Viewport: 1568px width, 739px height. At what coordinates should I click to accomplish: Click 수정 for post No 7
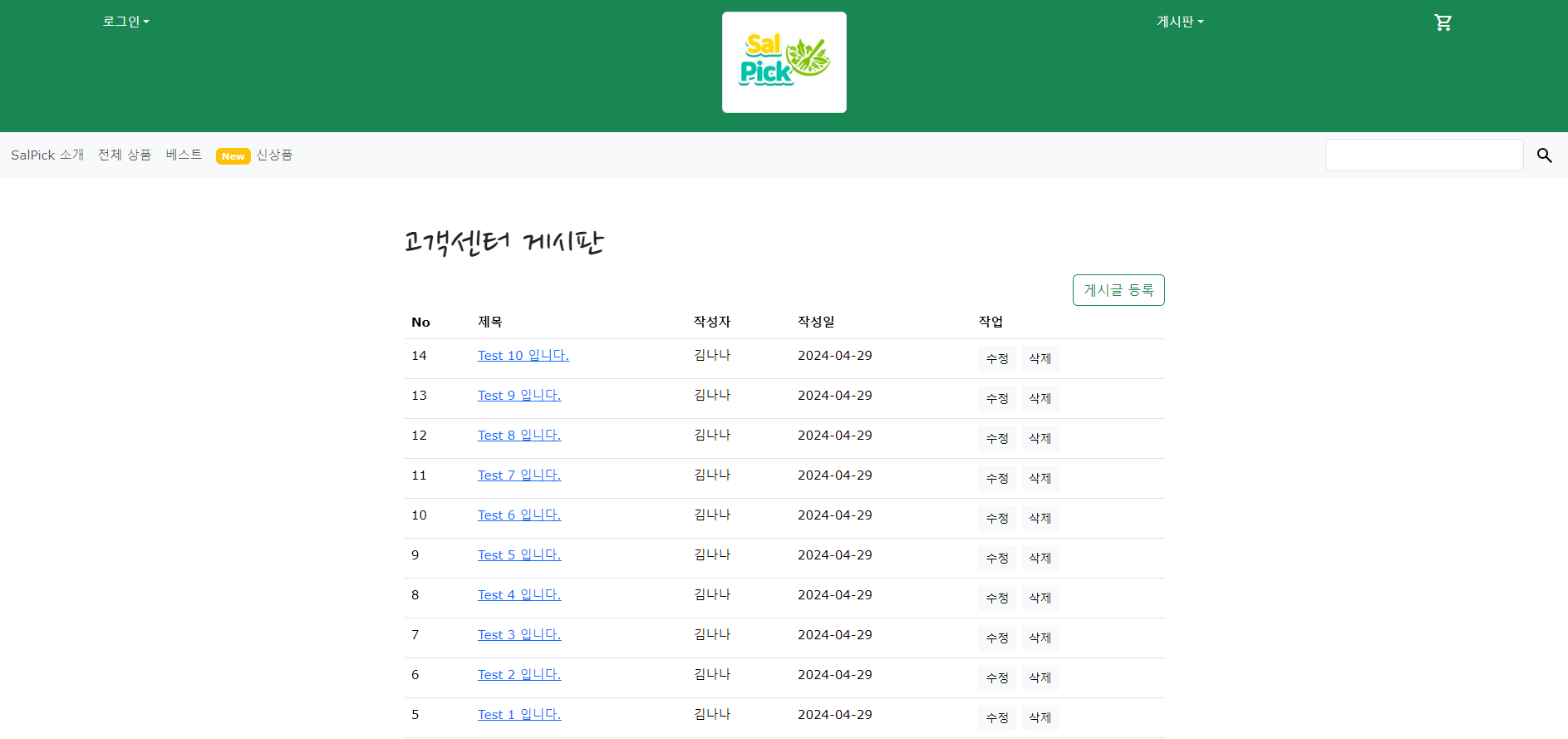coord(997,638)
